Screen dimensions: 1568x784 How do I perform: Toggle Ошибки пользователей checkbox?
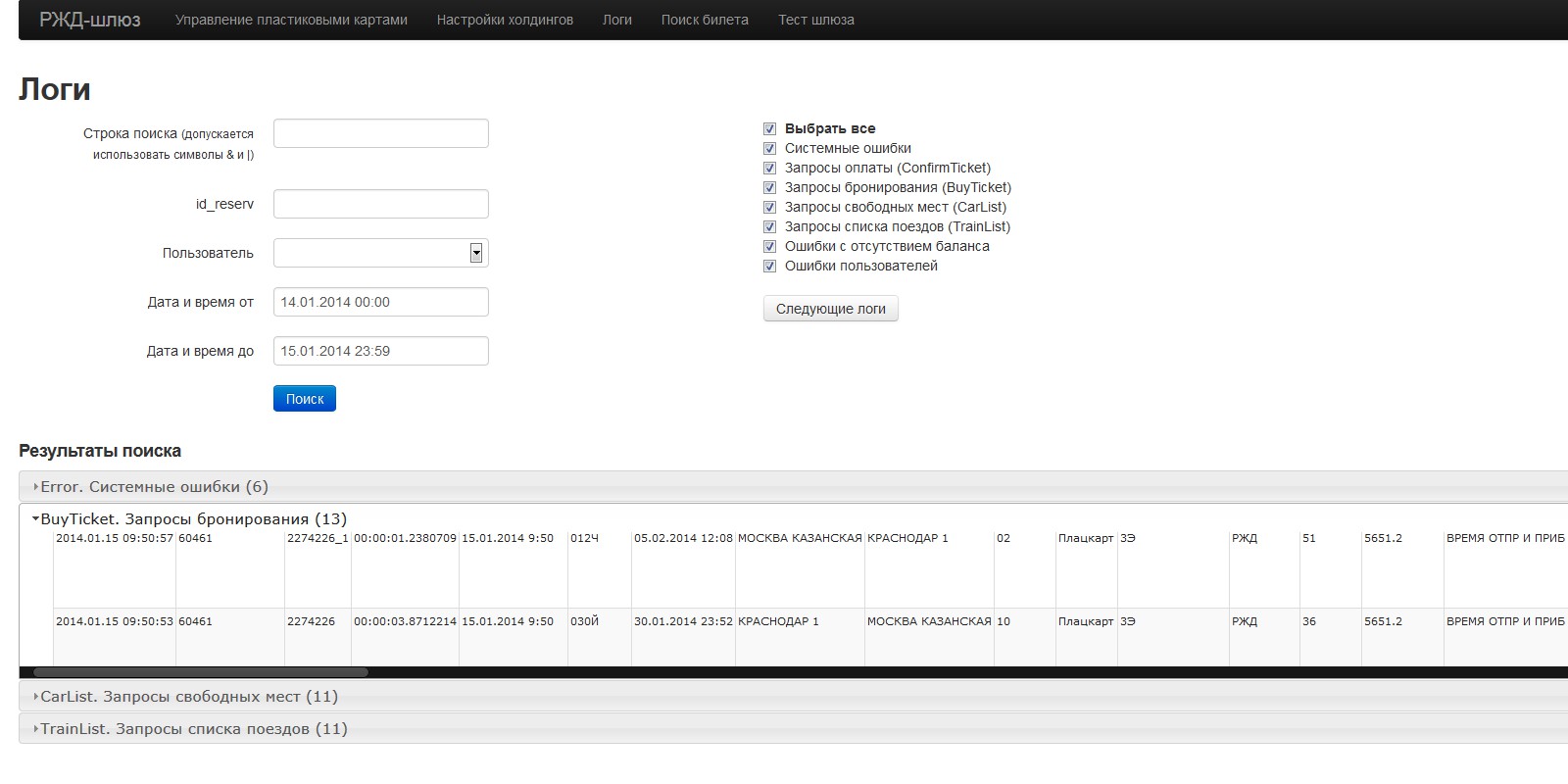pyautogui.click(x=769, y=266)
